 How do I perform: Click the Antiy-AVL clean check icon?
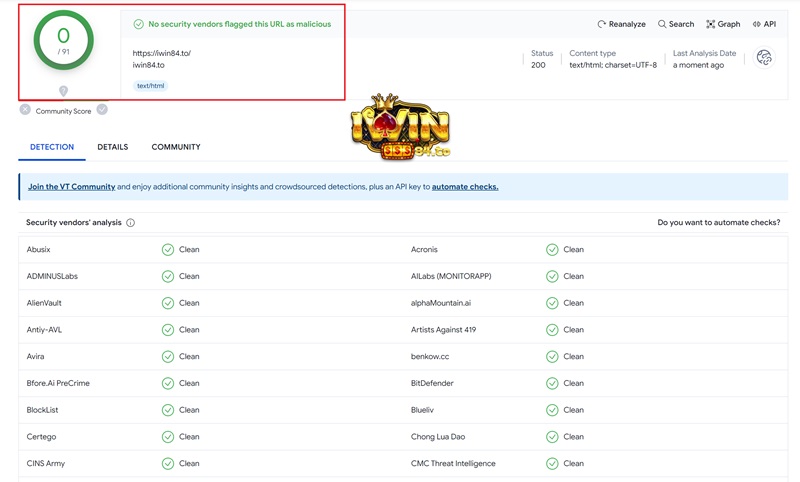point(168,329)
